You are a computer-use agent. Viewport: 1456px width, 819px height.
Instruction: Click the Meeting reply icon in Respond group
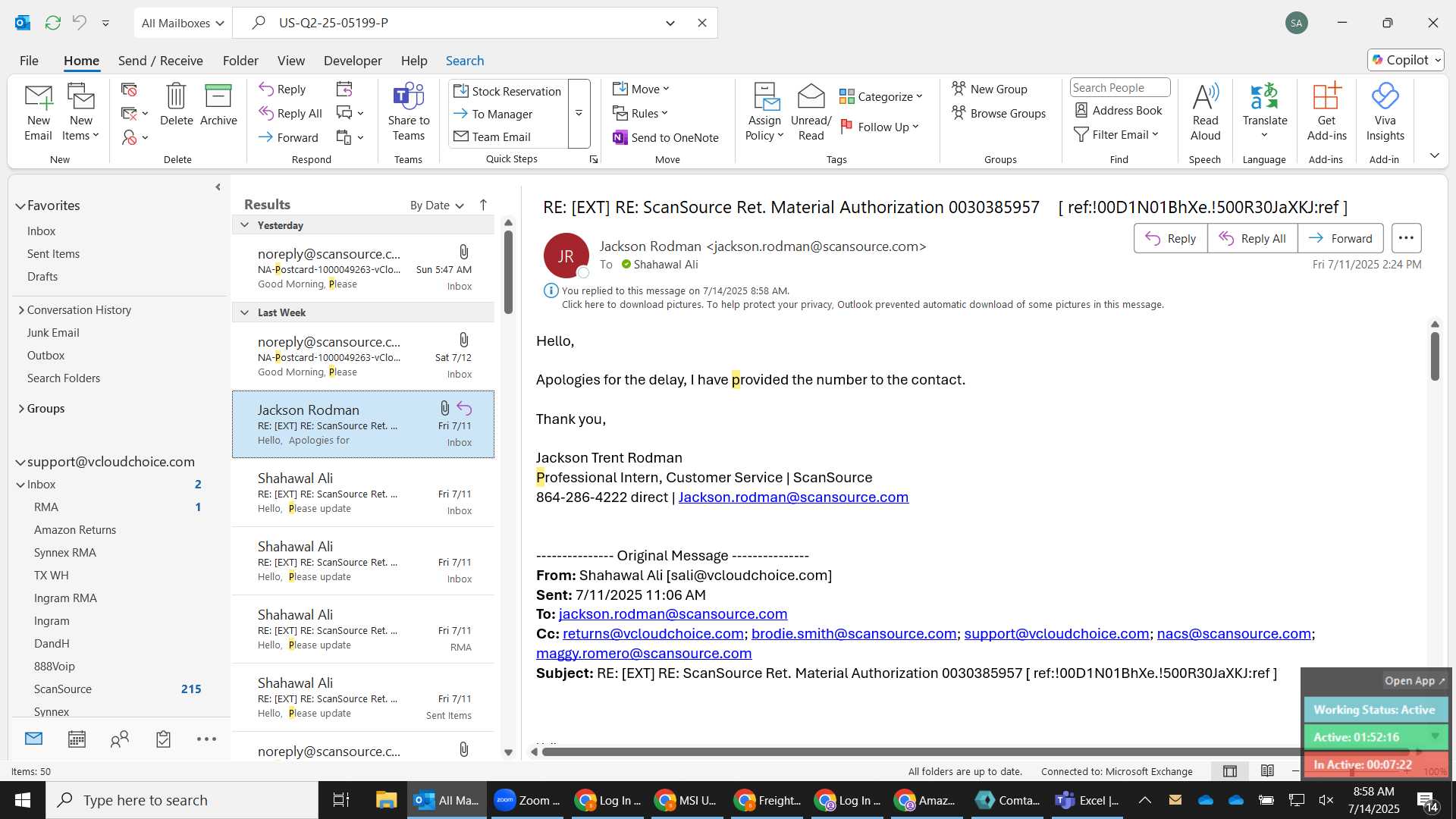pos(344,89)
